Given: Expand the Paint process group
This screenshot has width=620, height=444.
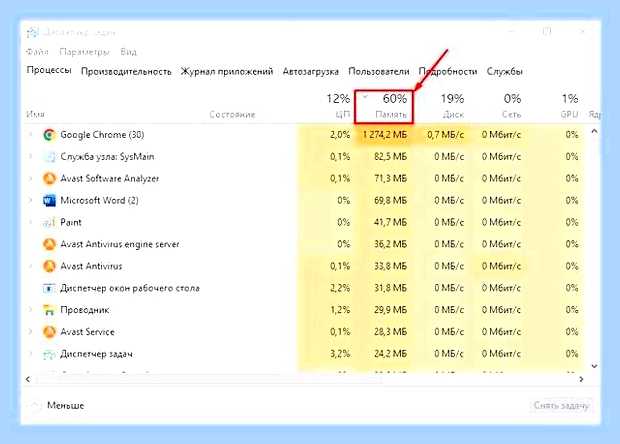Looking at the screenshot, I should pos(31,223).
